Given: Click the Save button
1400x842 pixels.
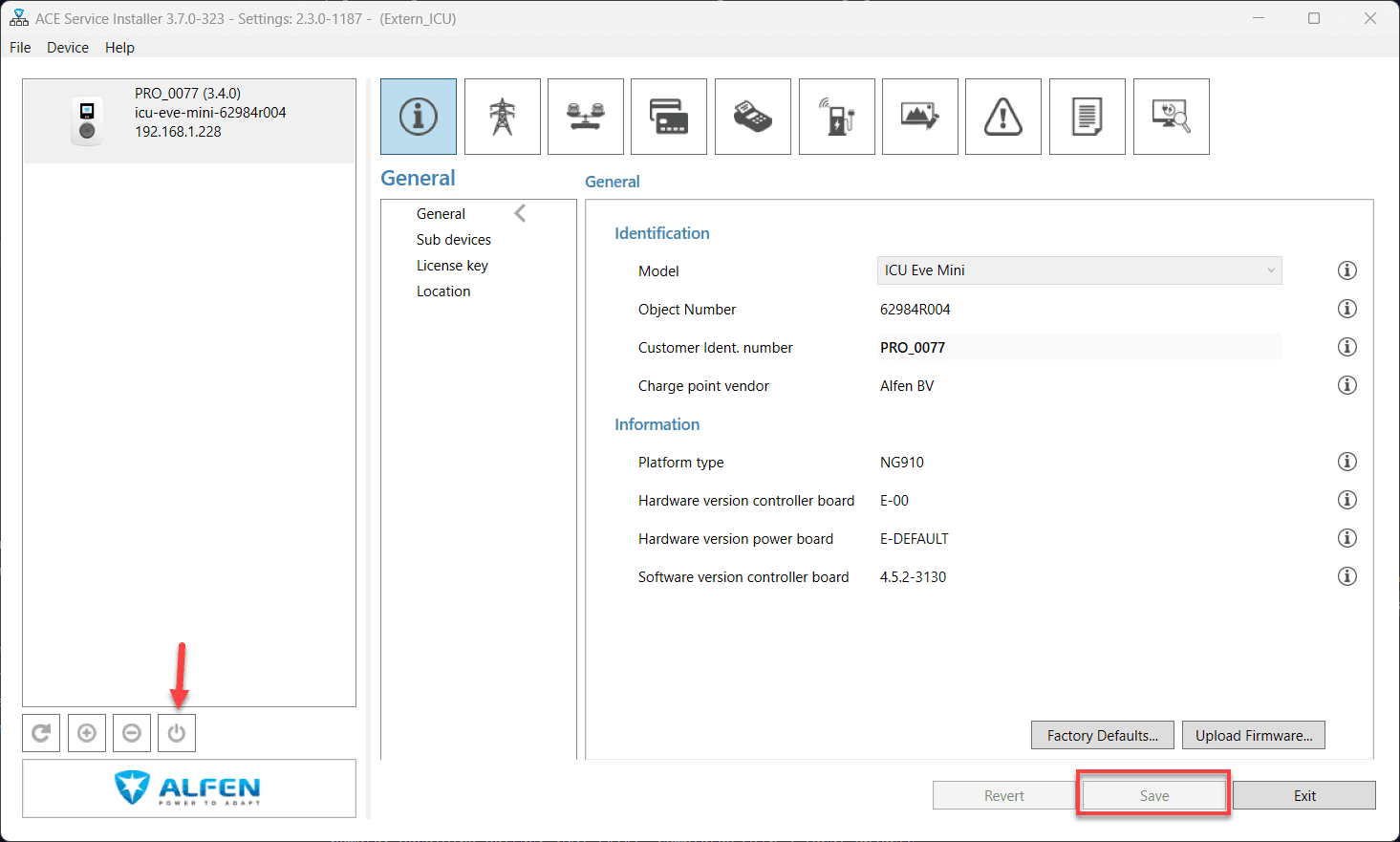Looking at the screenshot, I should [x=1154, y=795].
